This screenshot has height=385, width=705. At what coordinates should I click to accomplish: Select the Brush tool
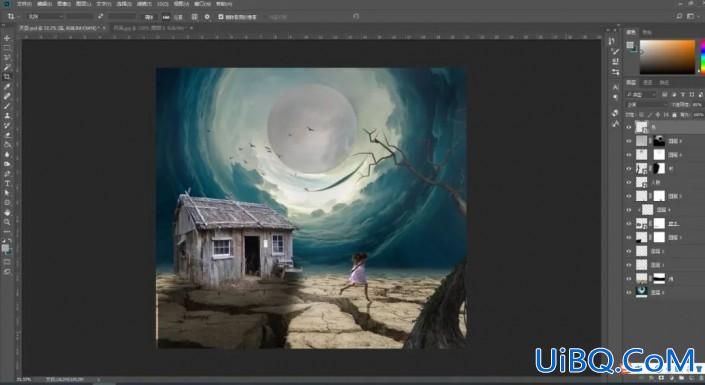coord(7,106)
